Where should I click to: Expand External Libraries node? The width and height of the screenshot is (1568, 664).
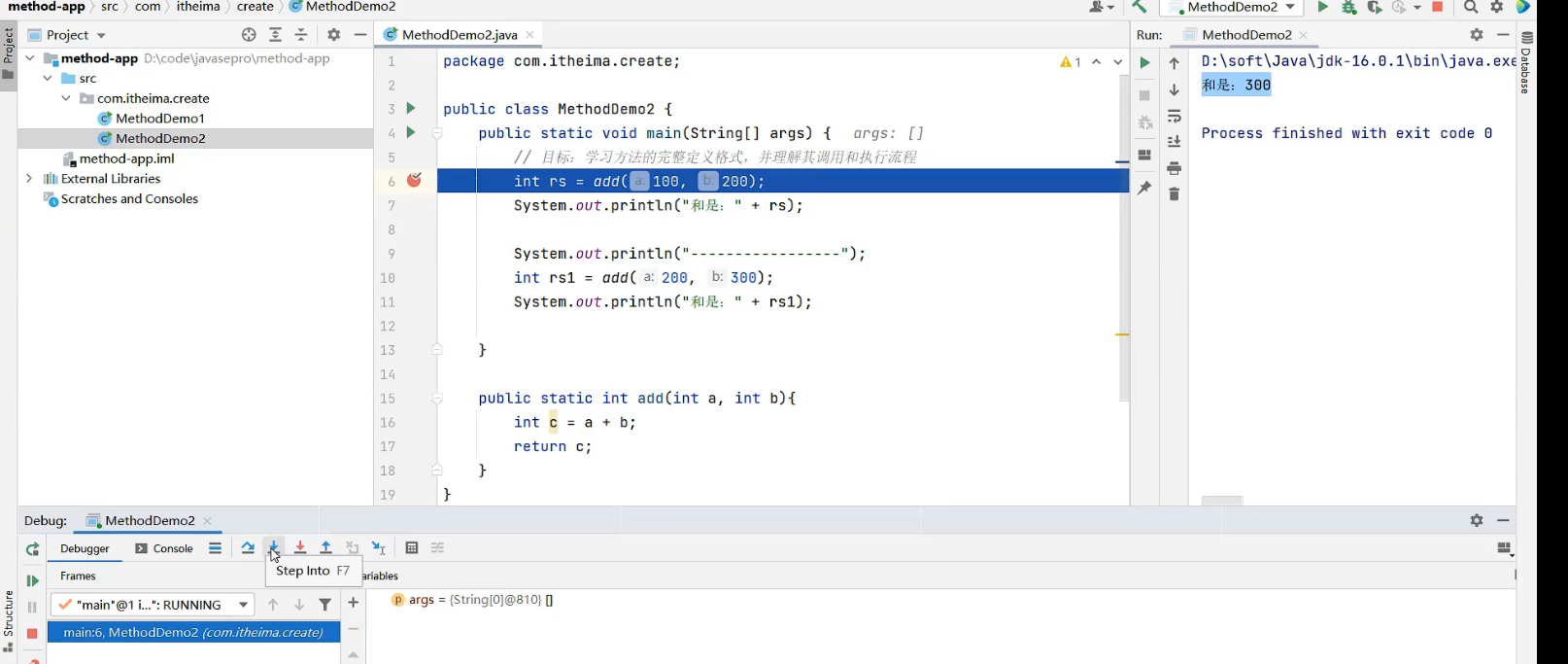pyautogui.click(x=29, y=179)
